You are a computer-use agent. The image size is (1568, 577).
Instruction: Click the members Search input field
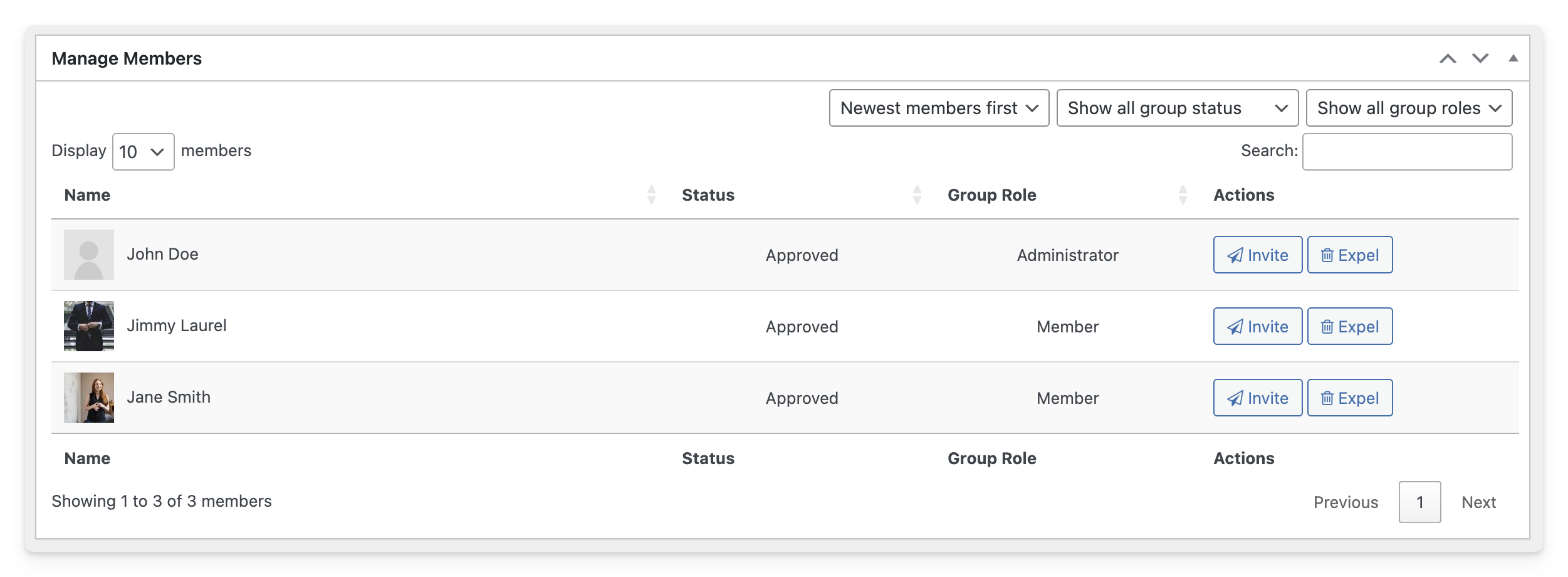pyautogui.click(x=1407, y=152)
